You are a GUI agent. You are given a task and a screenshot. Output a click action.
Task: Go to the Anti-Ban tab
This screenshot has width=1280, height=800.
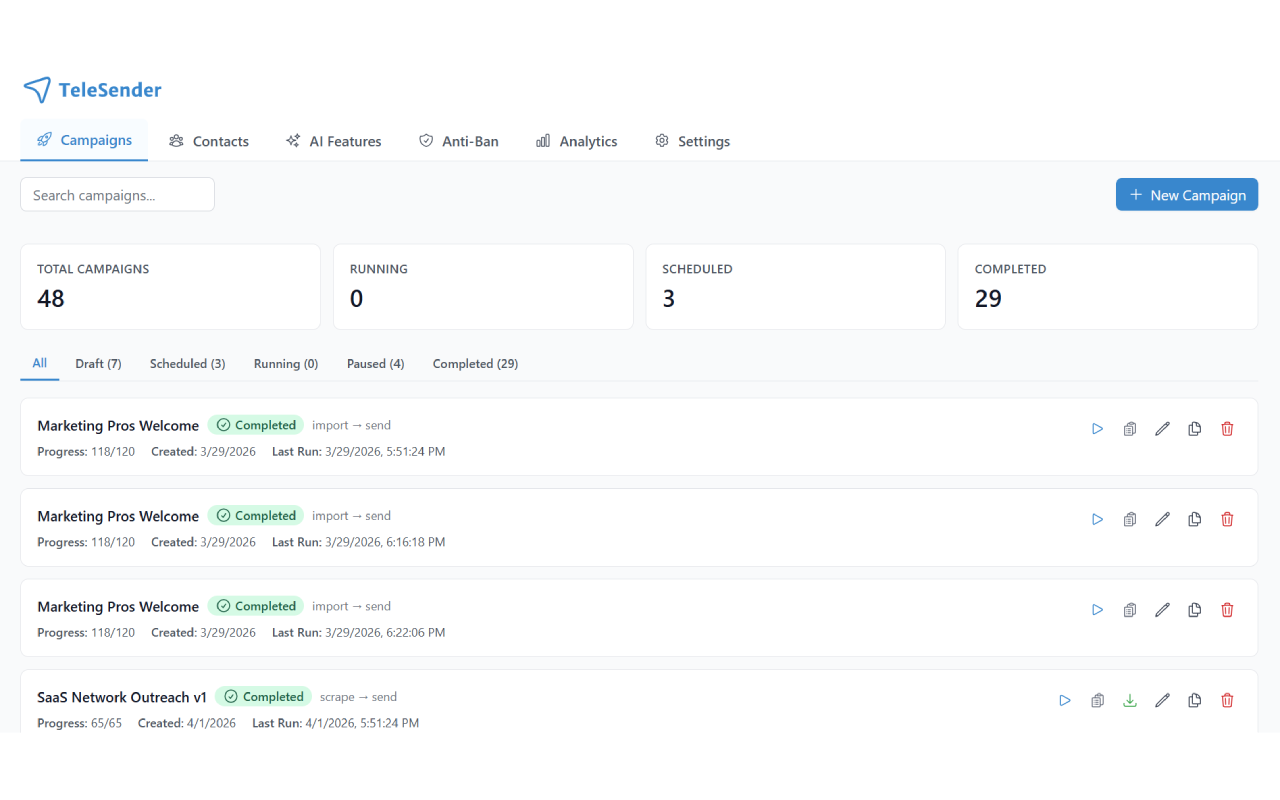(458, 141)
